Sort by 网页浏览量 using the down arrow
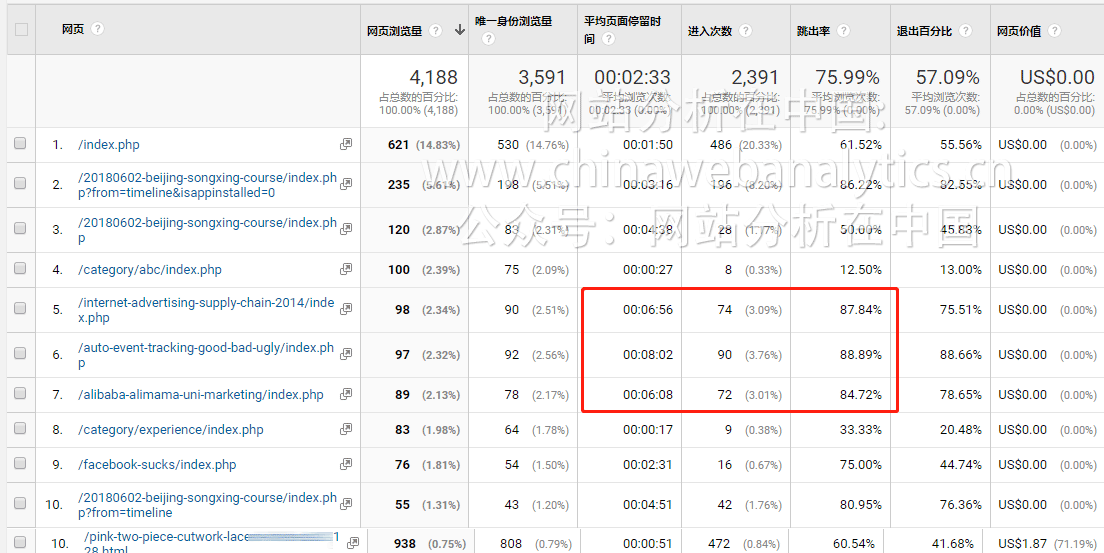The height and width of the screenshot is (553, 1104). tap(460, 30)
